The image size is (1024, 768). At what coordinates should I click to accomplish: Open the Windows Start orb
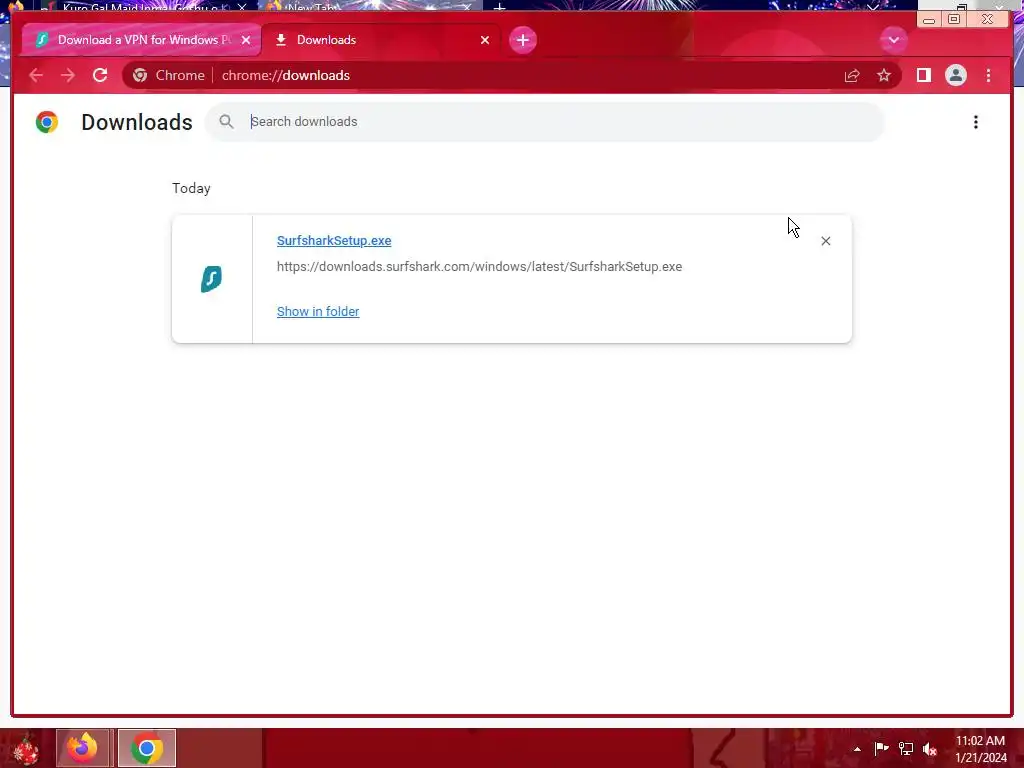26,748
